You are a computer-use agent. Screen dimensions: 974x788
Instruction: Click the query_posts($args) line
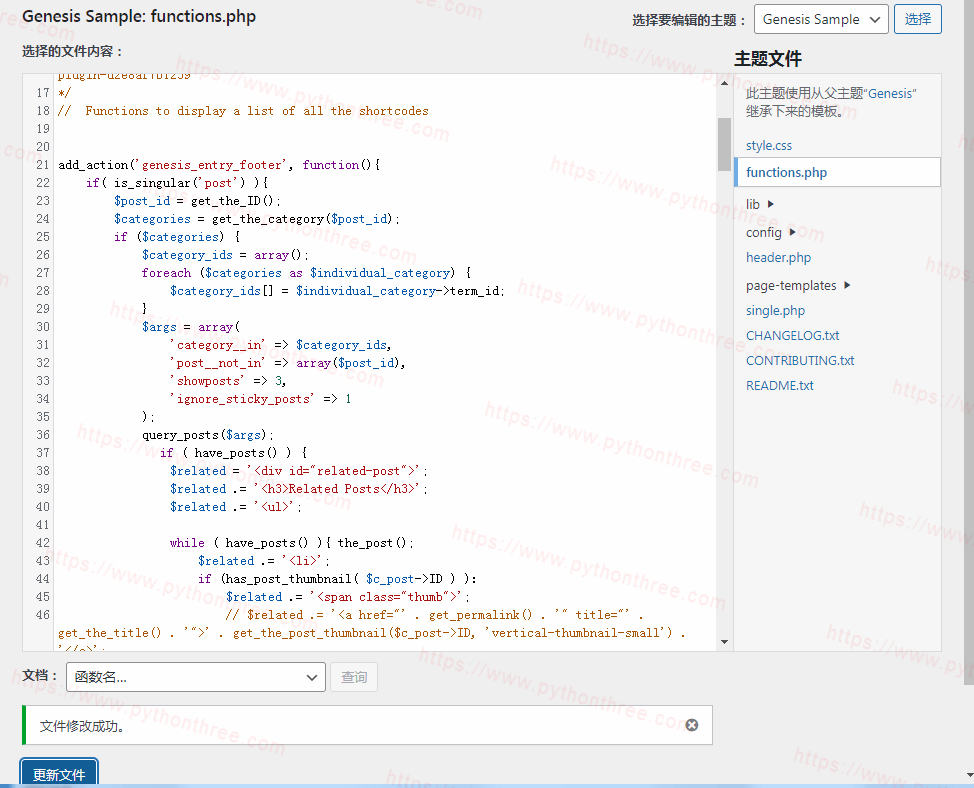click(x=208, y=435)
